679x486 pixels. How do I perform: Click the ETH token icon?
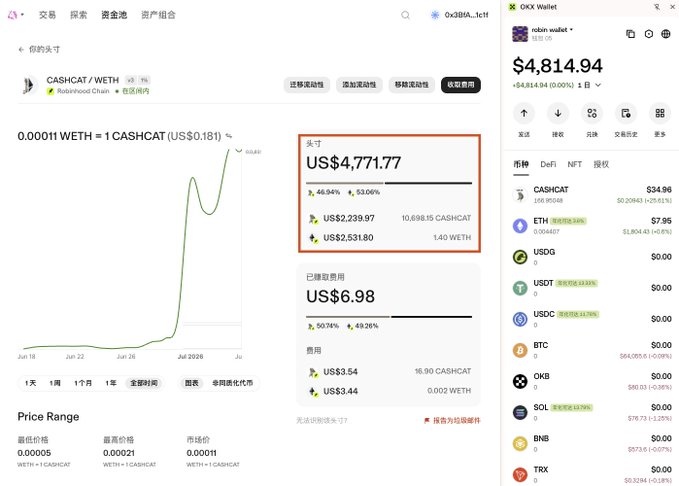(x=520, y=226)
